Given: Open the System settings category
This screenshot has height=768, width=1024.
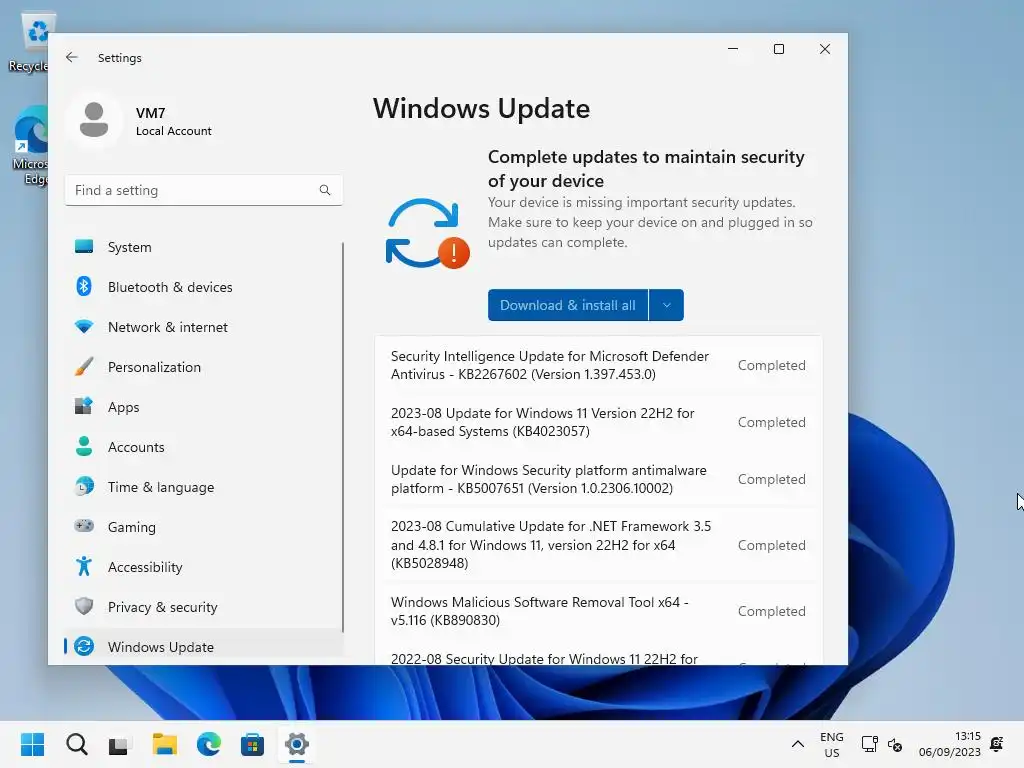Looking at the screenshot, I should tap(203, 247).
